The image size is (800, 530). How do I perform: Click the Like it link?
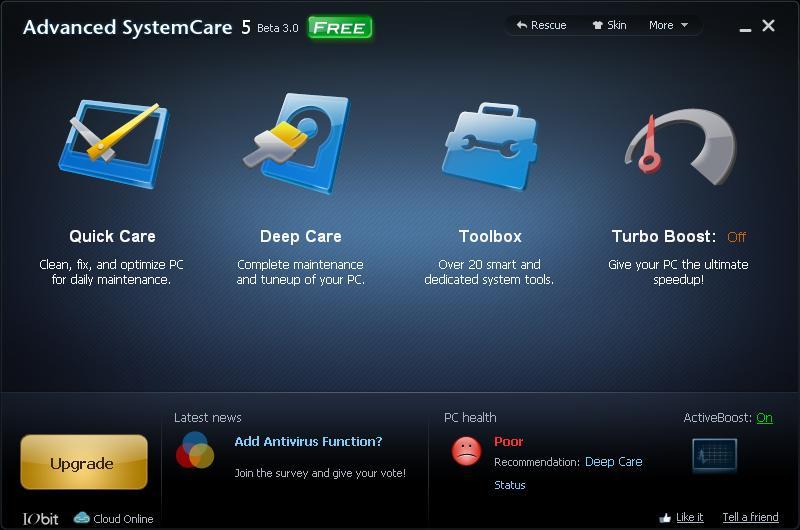689,517
